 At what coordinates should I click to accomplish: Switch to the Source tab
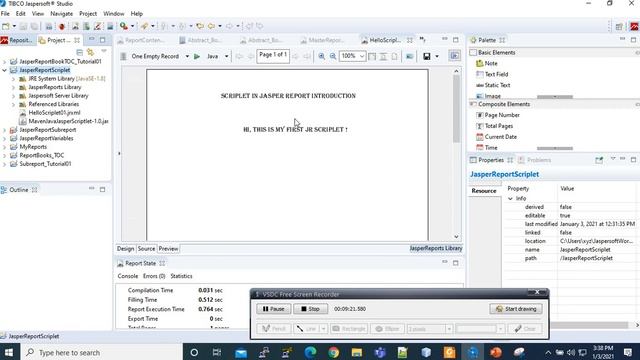coord(146,249)
